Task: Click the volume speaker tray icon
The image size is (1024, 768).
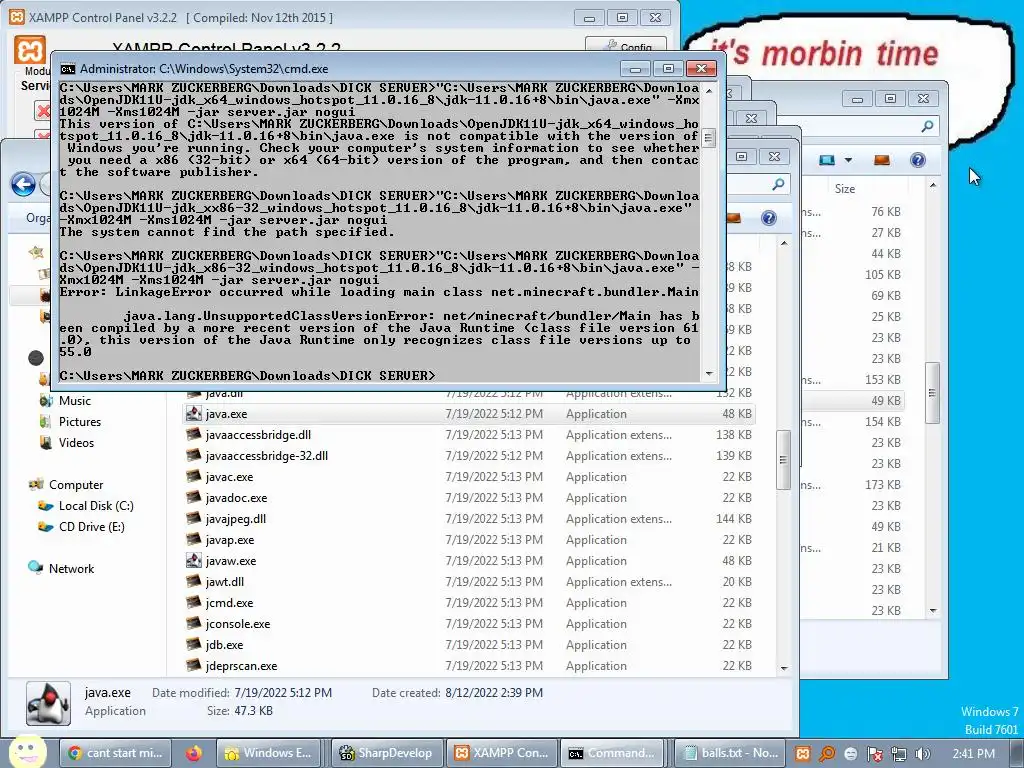Action: pos(922,754)
